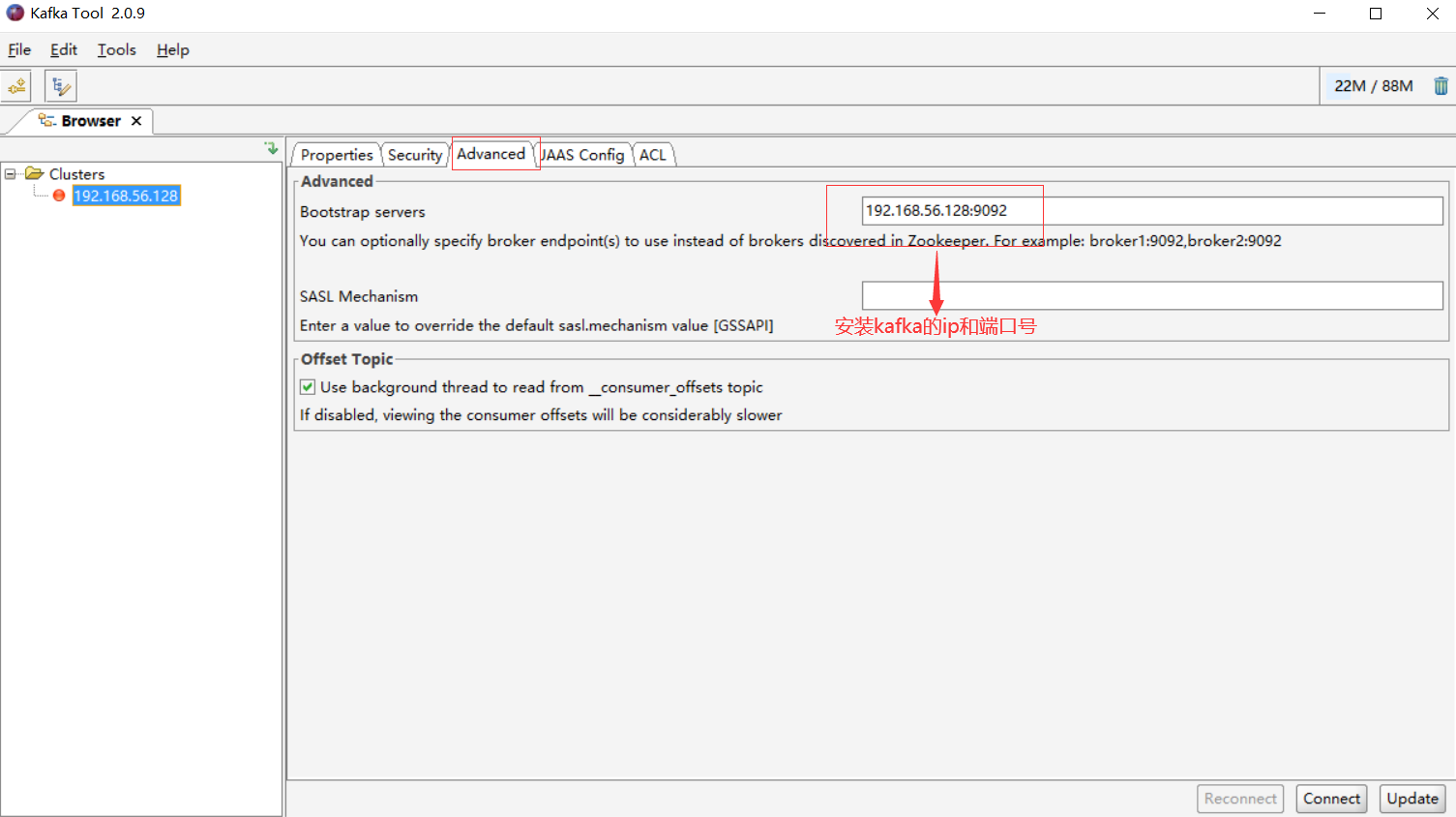This screenshot has width=1456, height=817.
Task: Open the Edit menu
Action: click(x=64, y=49)
